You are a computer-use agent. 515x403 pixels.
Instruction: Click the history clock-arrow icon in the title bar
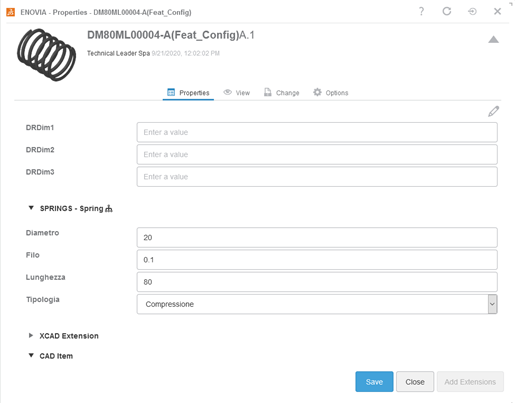[472, 12]
